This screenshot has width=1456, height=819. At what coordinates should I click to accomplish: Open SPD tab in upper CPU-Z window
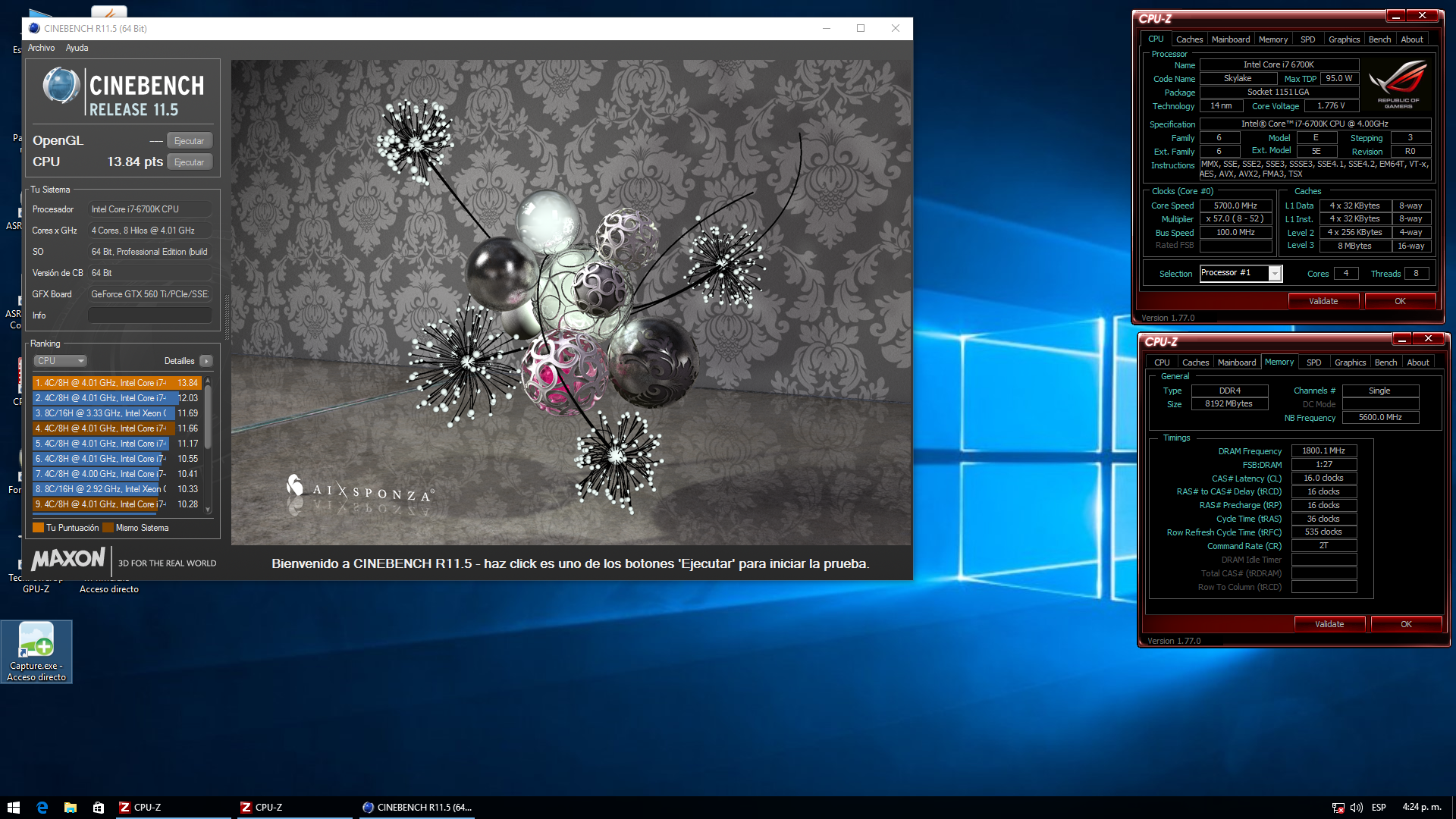point(1307,39)
